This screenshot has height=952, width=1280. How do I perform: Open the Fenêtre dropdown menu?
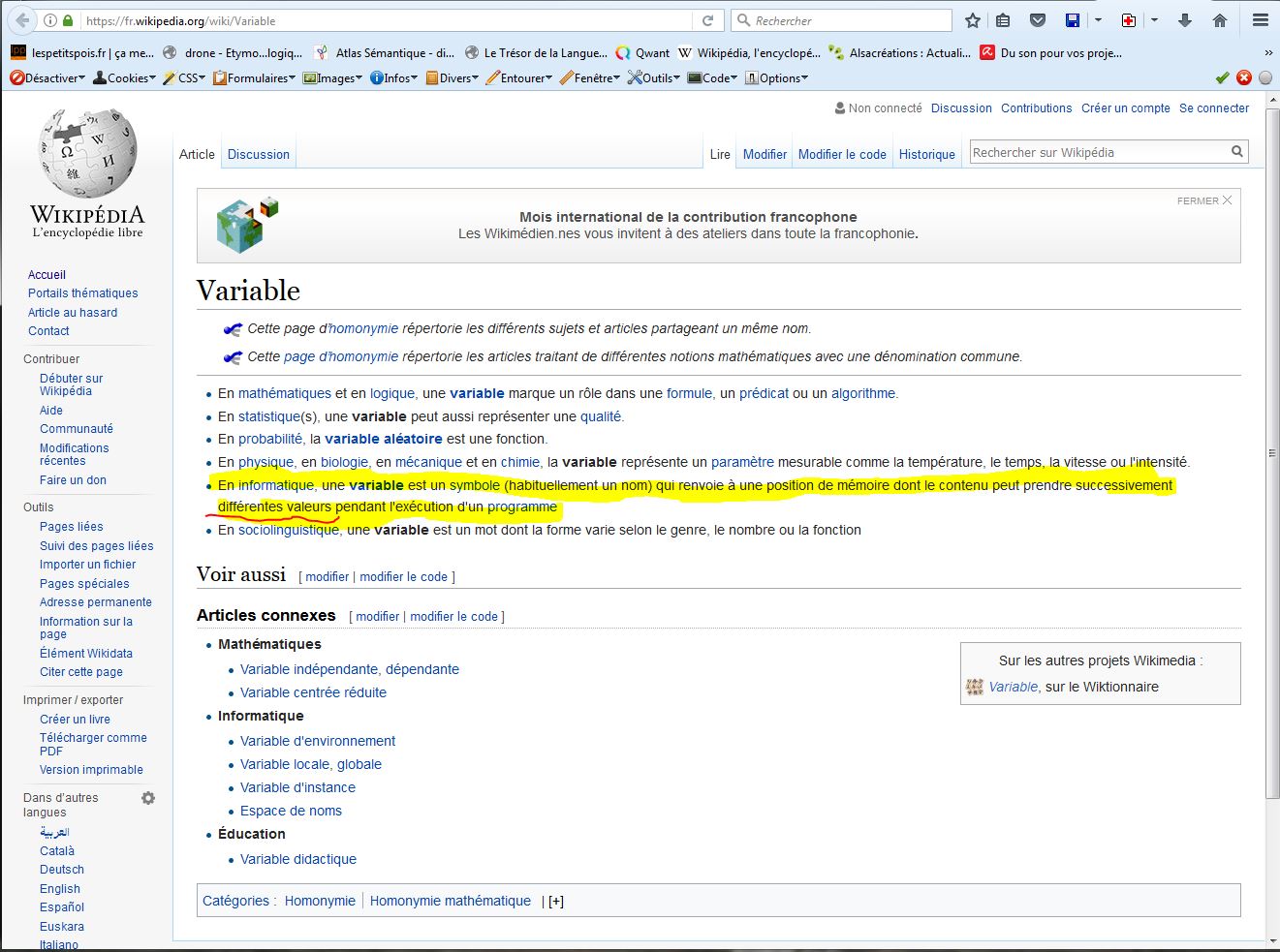pos(590,77)
